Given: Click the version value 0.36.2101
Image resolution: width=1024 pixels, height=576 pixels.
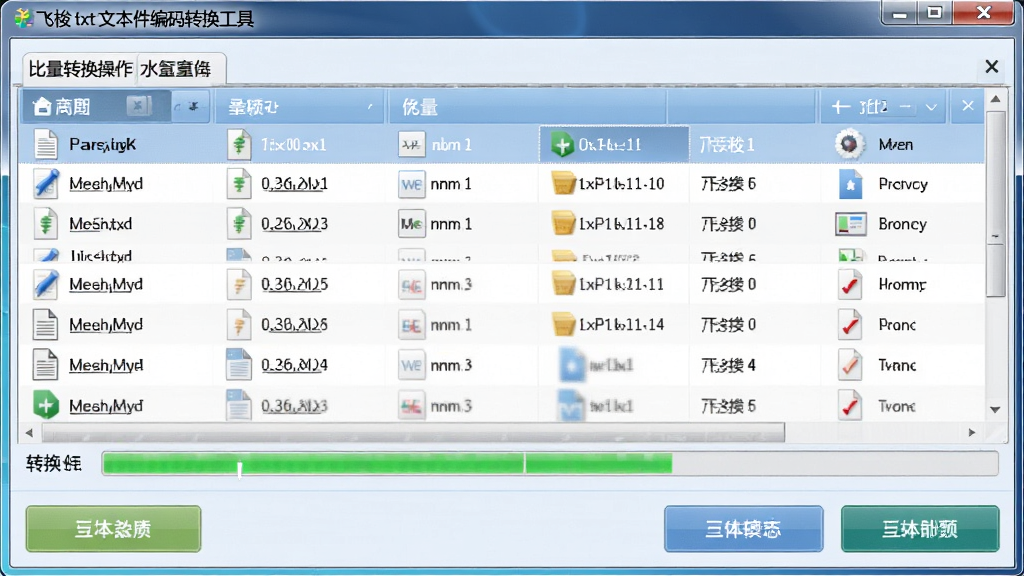Looking at the screenshot, I should (295, 184).
